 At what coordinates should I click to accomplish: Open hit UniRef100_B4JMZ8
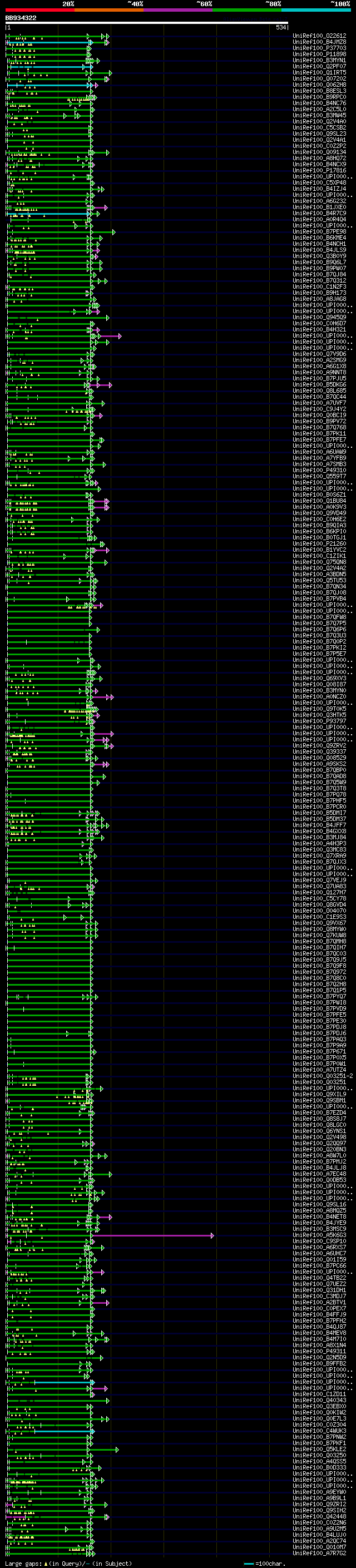click(x=319, y=42)
